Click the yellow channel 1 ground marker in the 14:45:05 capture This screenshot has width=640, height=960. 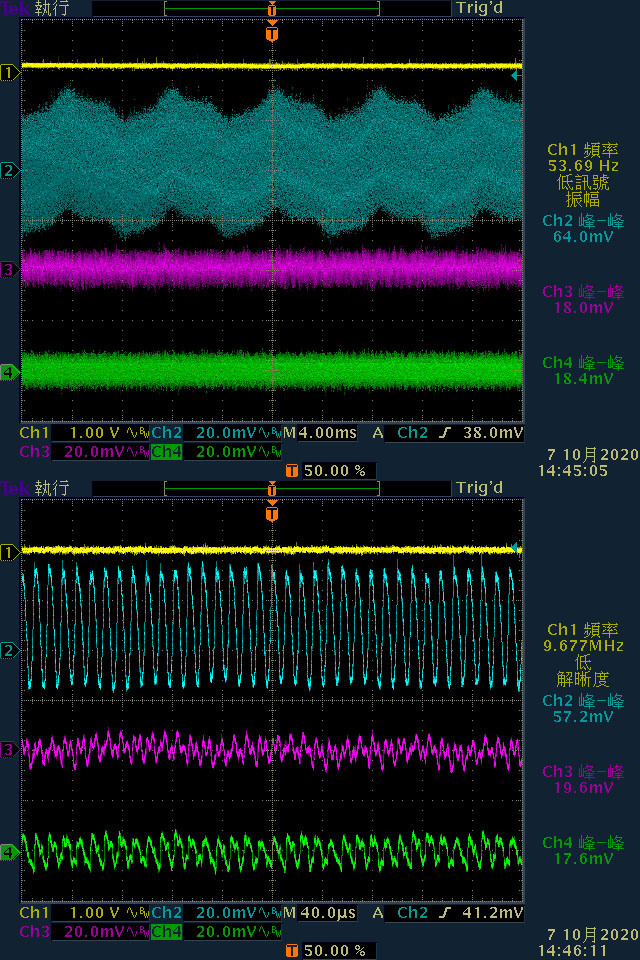[9, 73]
